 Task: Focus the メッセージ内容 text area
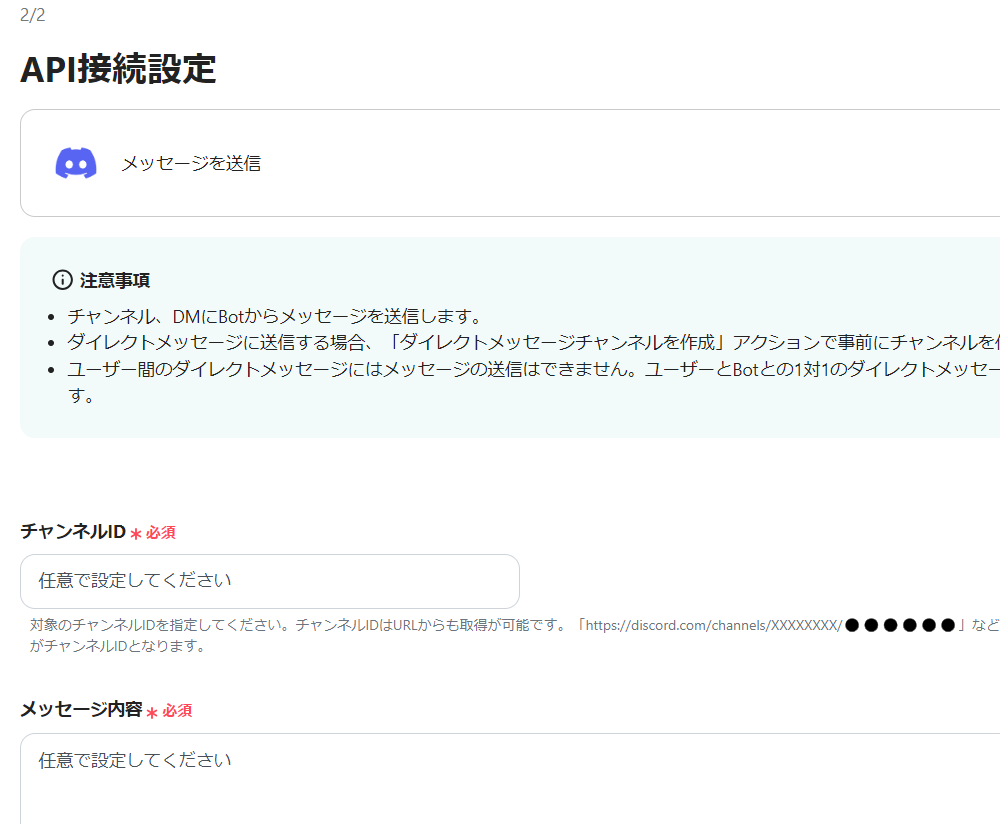[x=510, y=779]
